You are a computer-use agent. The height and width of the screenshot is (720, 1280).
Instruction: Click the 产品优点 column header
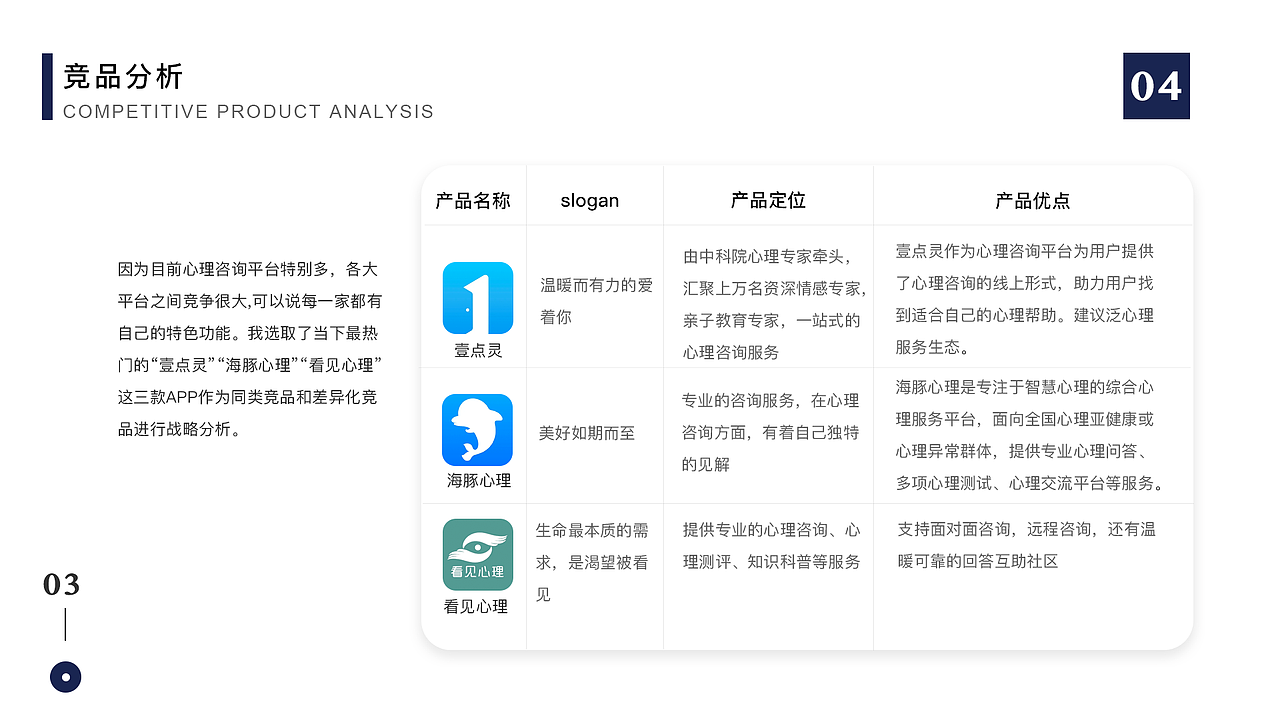click(1033, 201)
